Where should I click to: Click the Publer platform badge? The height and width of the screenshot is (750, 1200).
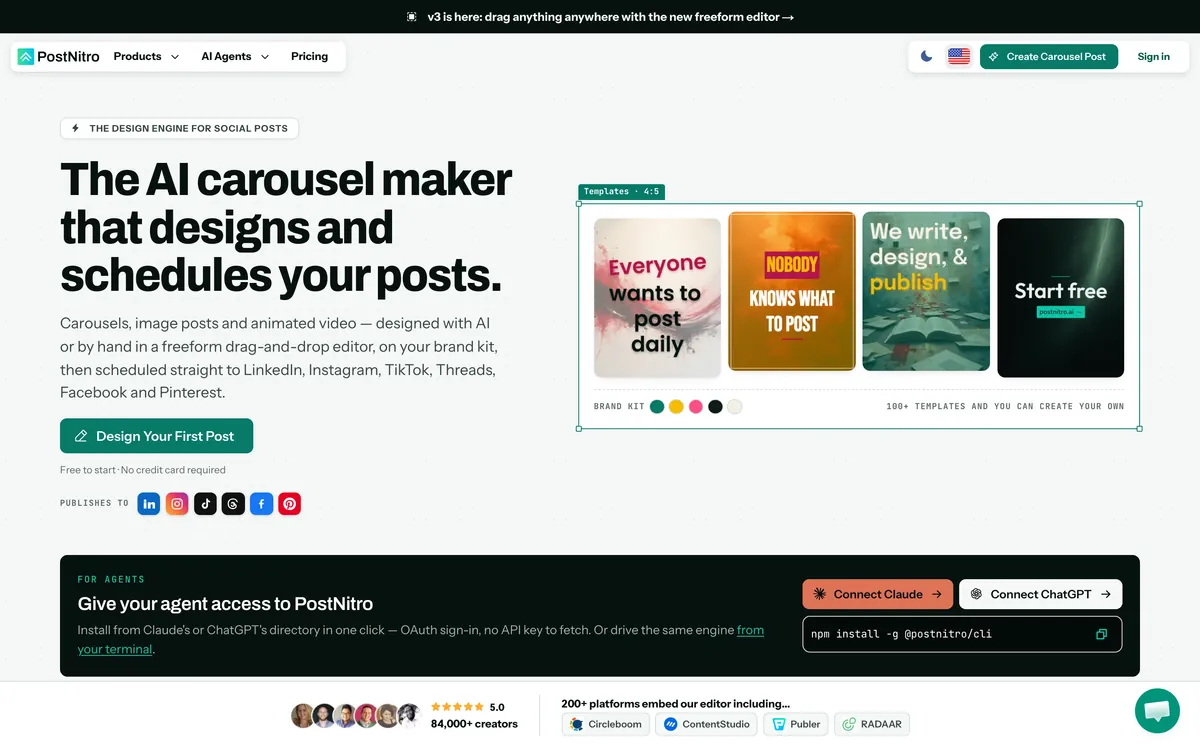coord(795,724)
